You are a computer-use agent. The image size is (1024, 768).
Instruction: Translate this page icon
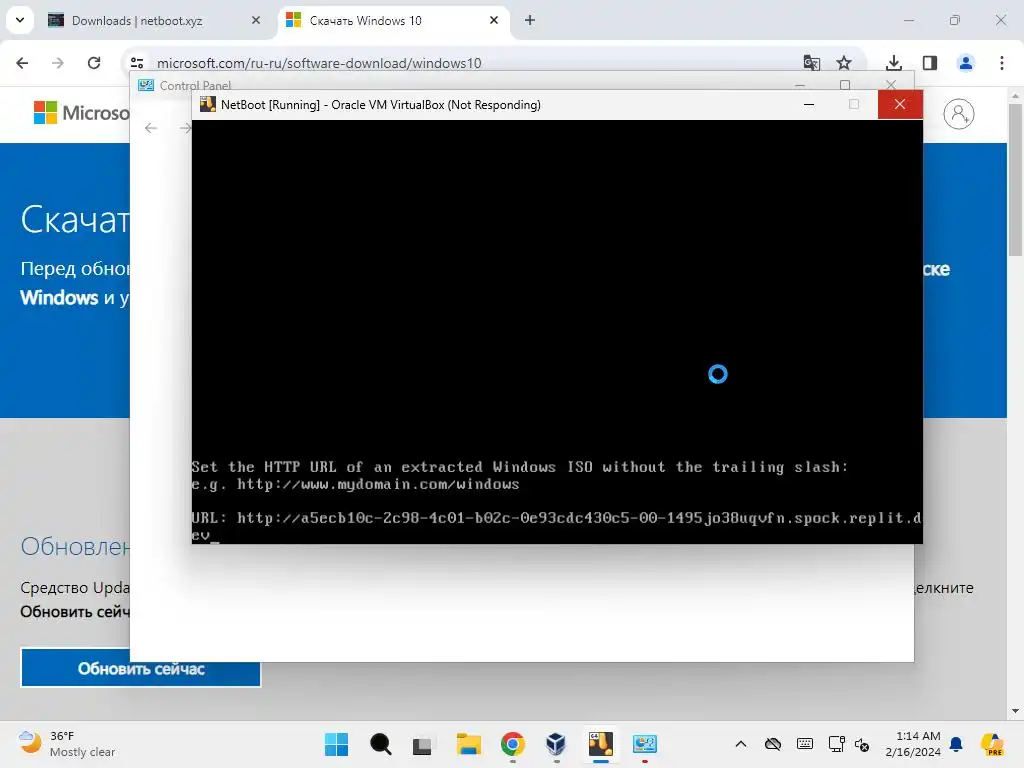812,63
